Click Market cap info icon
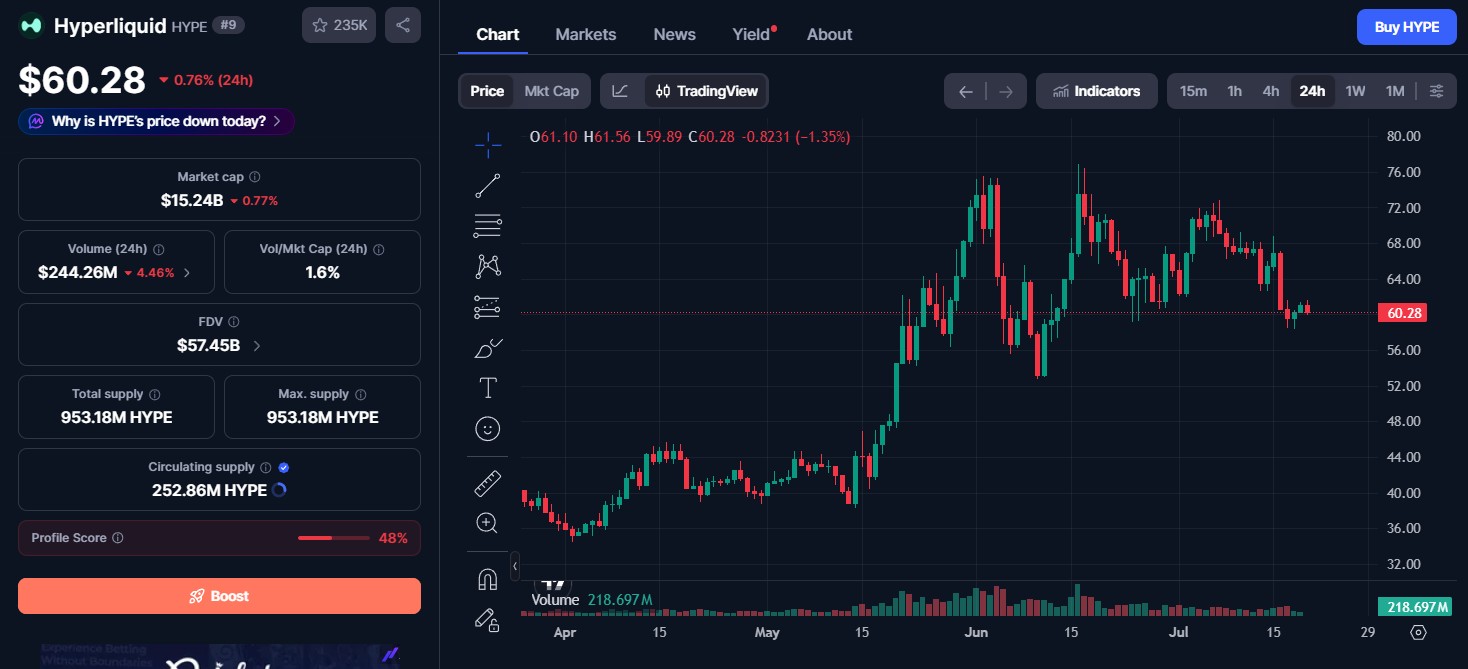Image resolution: width=1468 pixels, height=669 pixels. pyautogui.click(x=255, y=177)
